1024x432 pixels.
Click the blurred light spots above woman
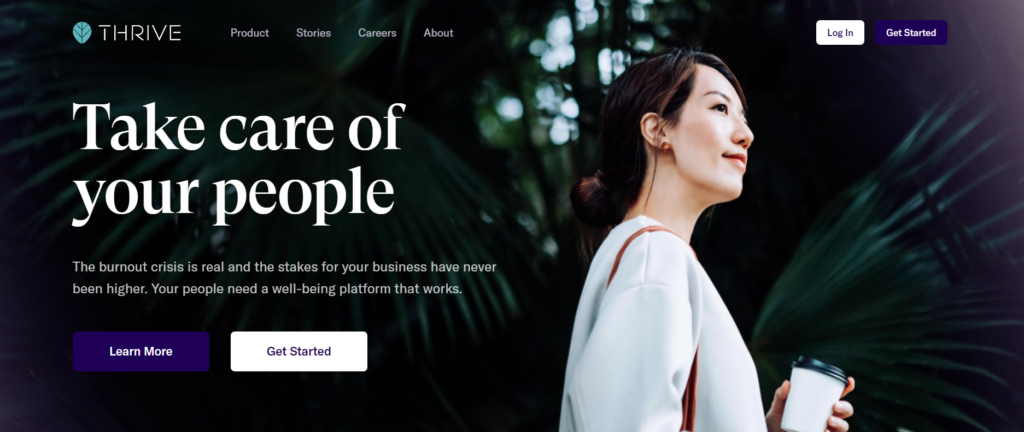click(x=555, y=78)
